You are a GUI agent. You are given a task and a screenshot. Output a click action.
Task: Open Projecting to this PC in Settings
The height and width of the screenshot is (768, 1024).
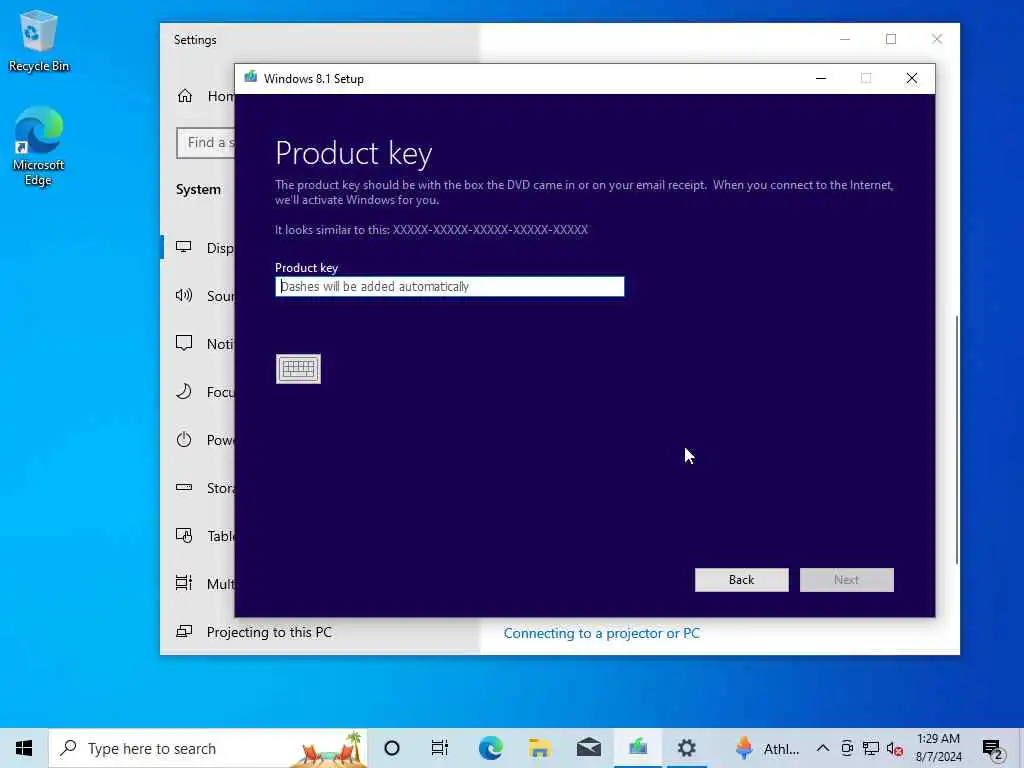tap(255, 632)
